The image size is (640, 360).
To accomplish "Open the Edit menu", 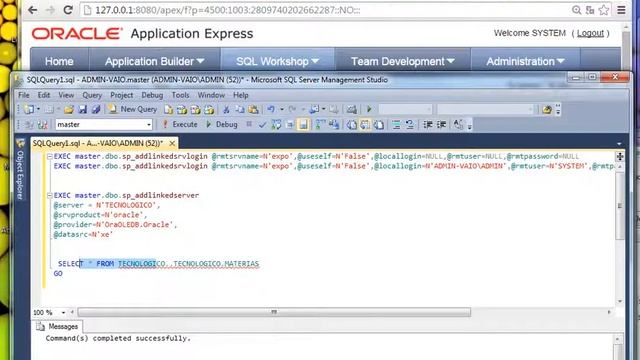I will pyautogui.click(x=44, y=95).
